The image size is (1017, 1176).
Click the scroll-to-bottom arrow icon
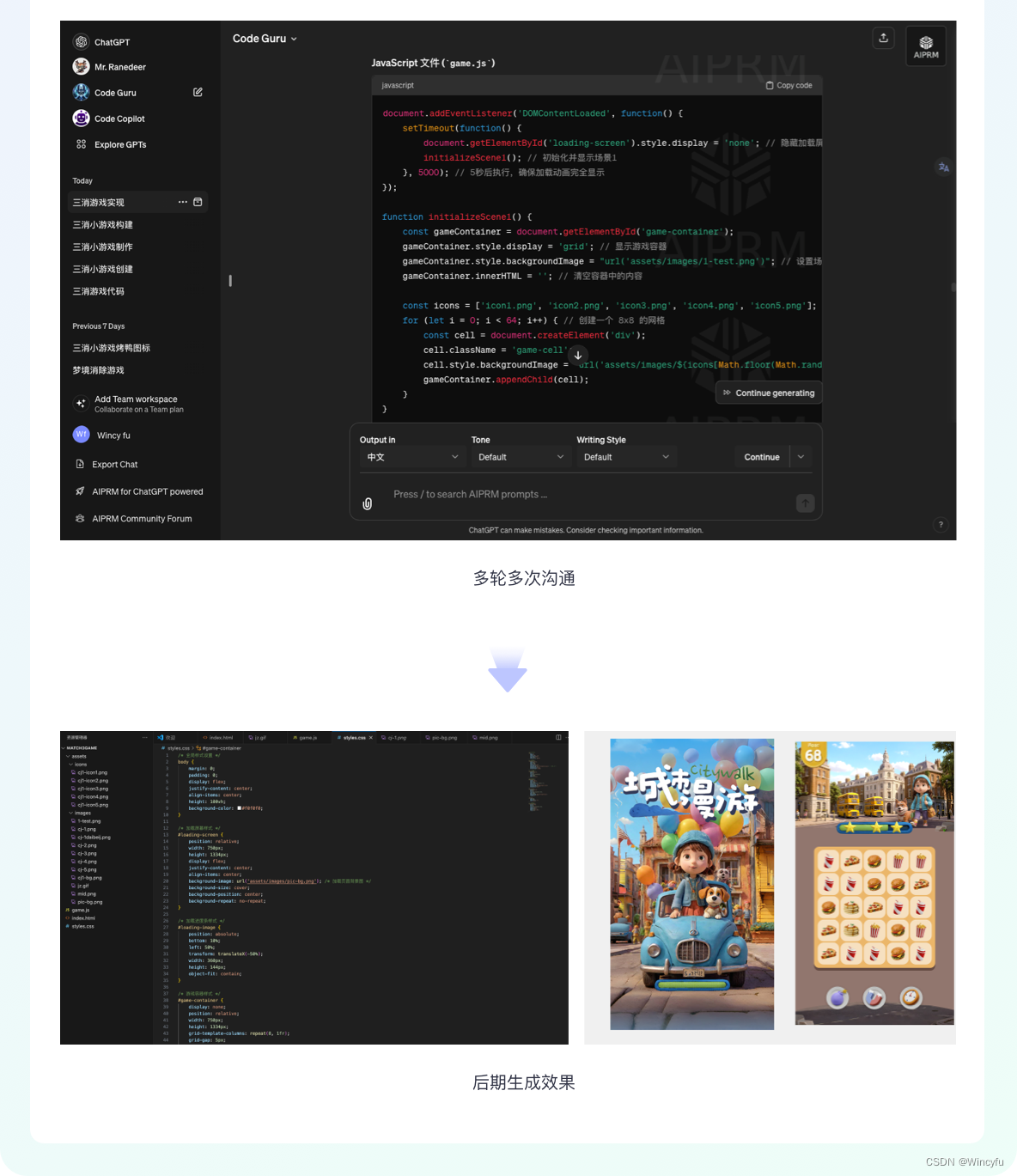tap(578, 356)
